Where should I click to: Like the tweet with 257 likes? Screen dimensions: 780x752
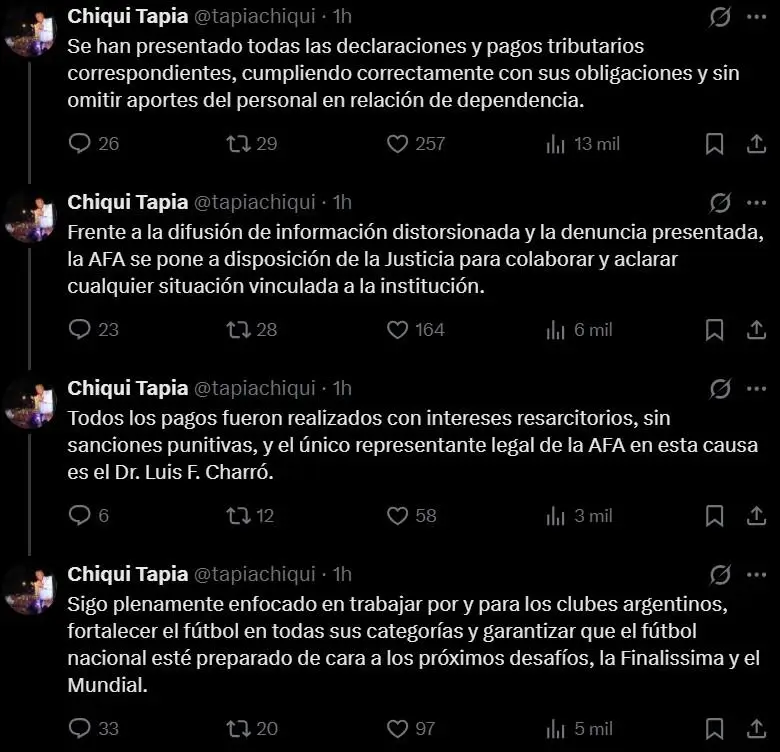coord(398,144)
